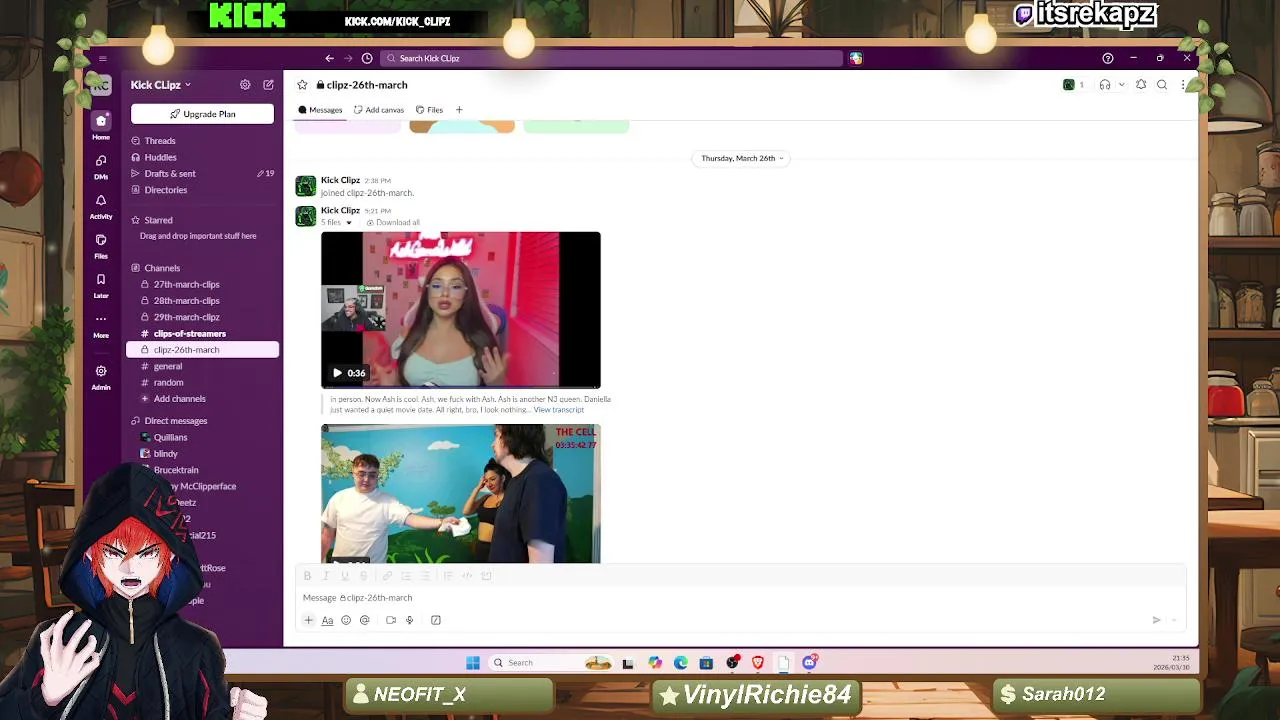Open slash shortcuts in composer
1280x720 pixels.
pos(436,620)
